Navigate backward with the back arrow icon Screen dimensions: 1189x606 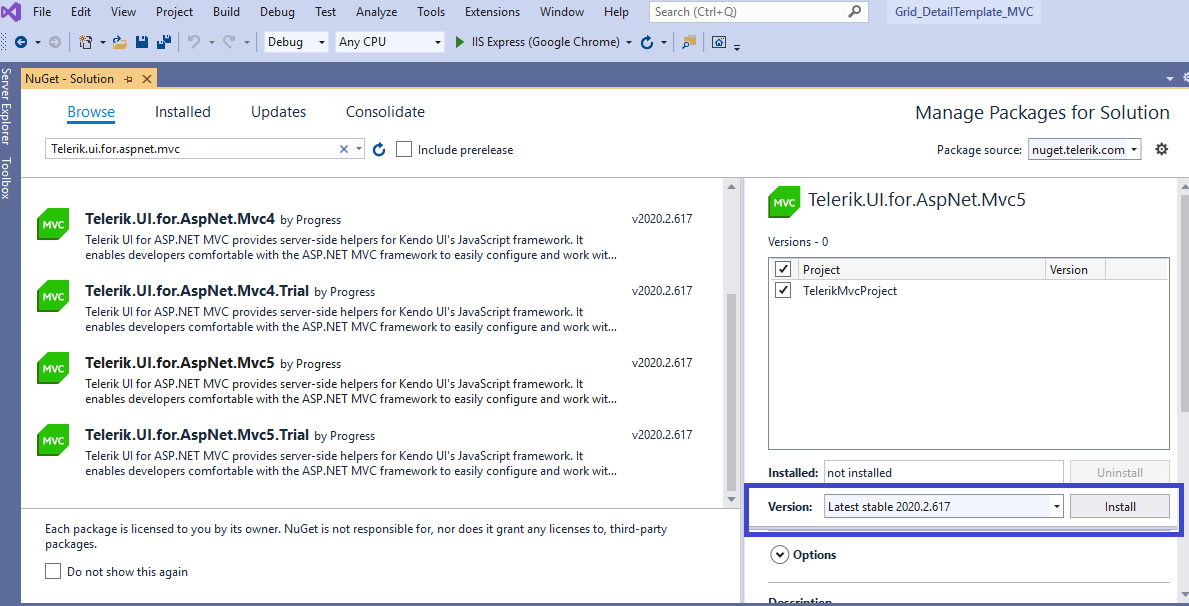point(20,42)
